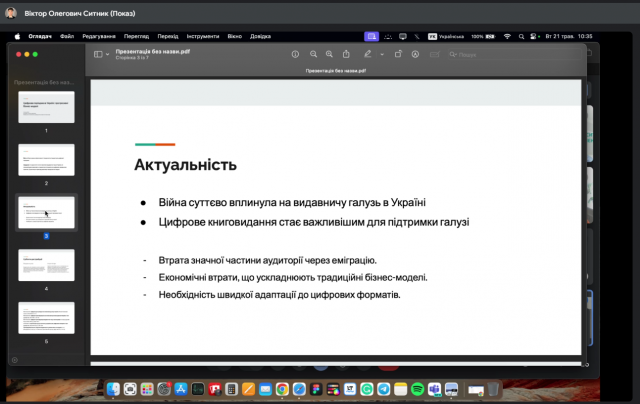Screen dimensions: 640x404
Task: Open the Файл menu
Action: click(x=67, y=36)
